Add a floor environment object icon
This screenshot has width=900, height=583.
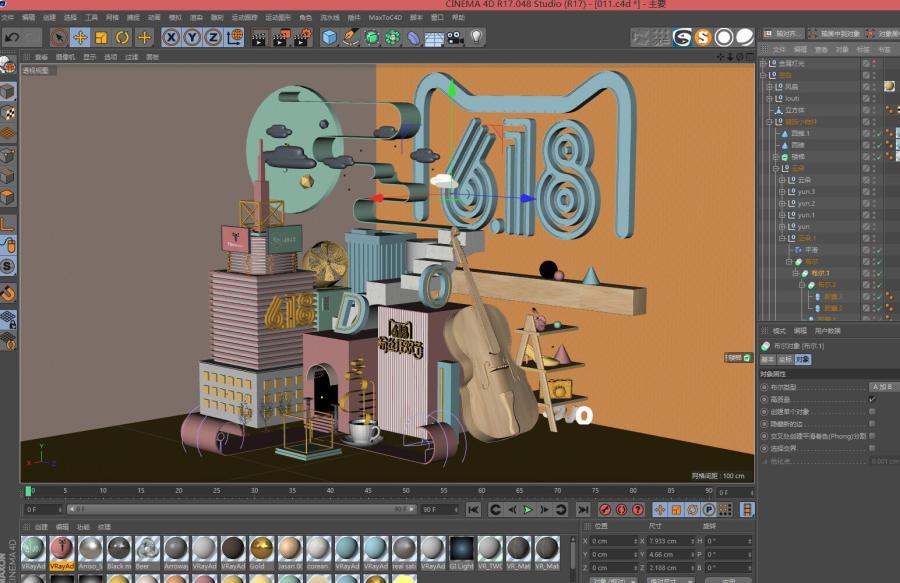434,38
